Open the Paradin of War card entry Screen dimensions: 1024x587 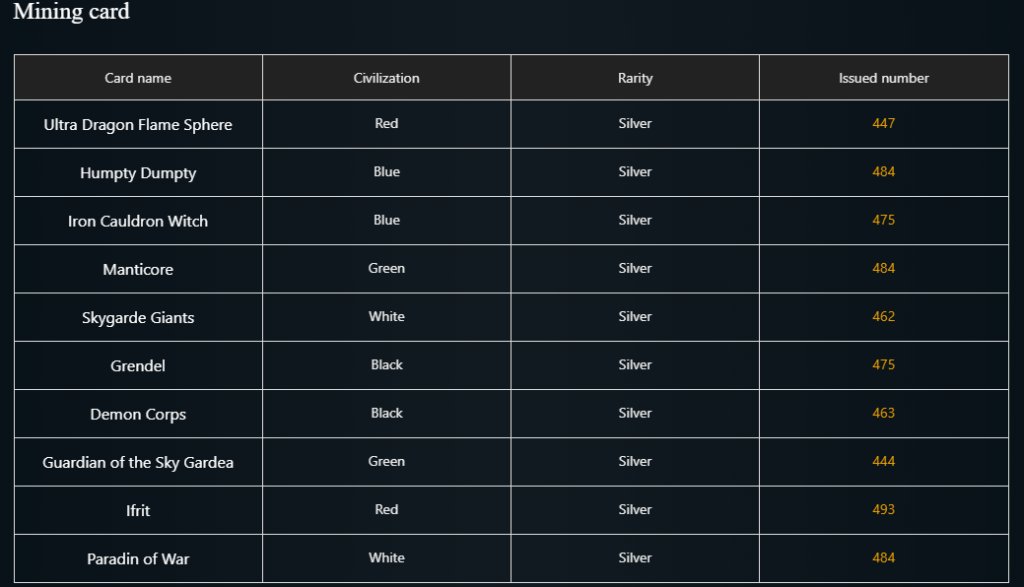138,559
